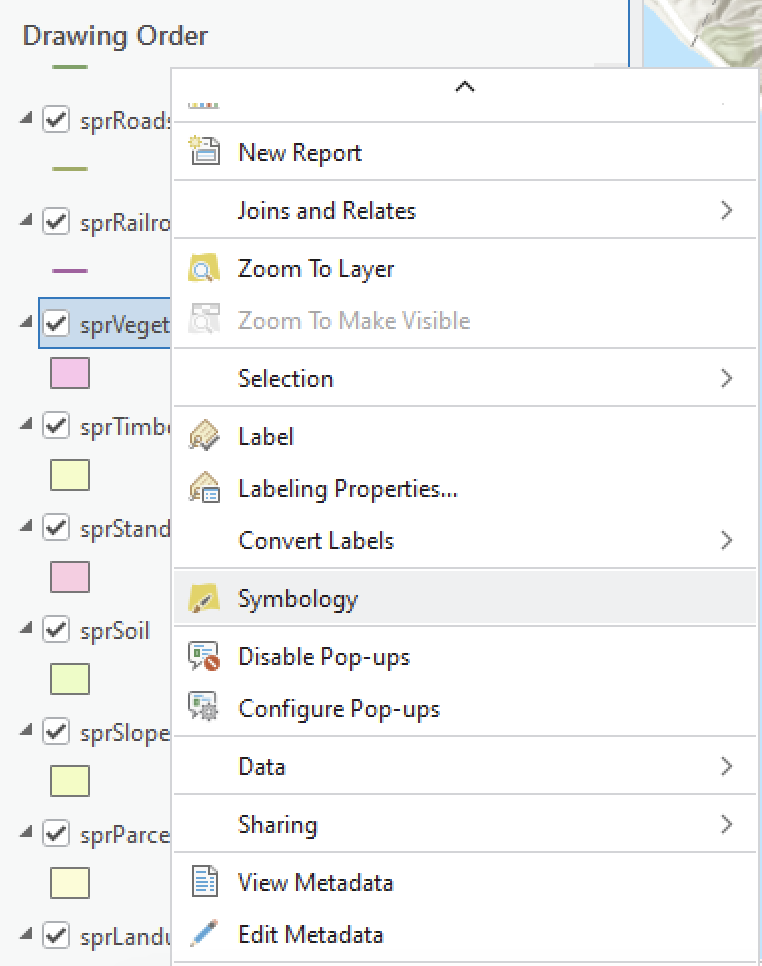Collapse the sprSoil layer tree arrow
This screenshot has height=966, width=762.
coord(25,630)
